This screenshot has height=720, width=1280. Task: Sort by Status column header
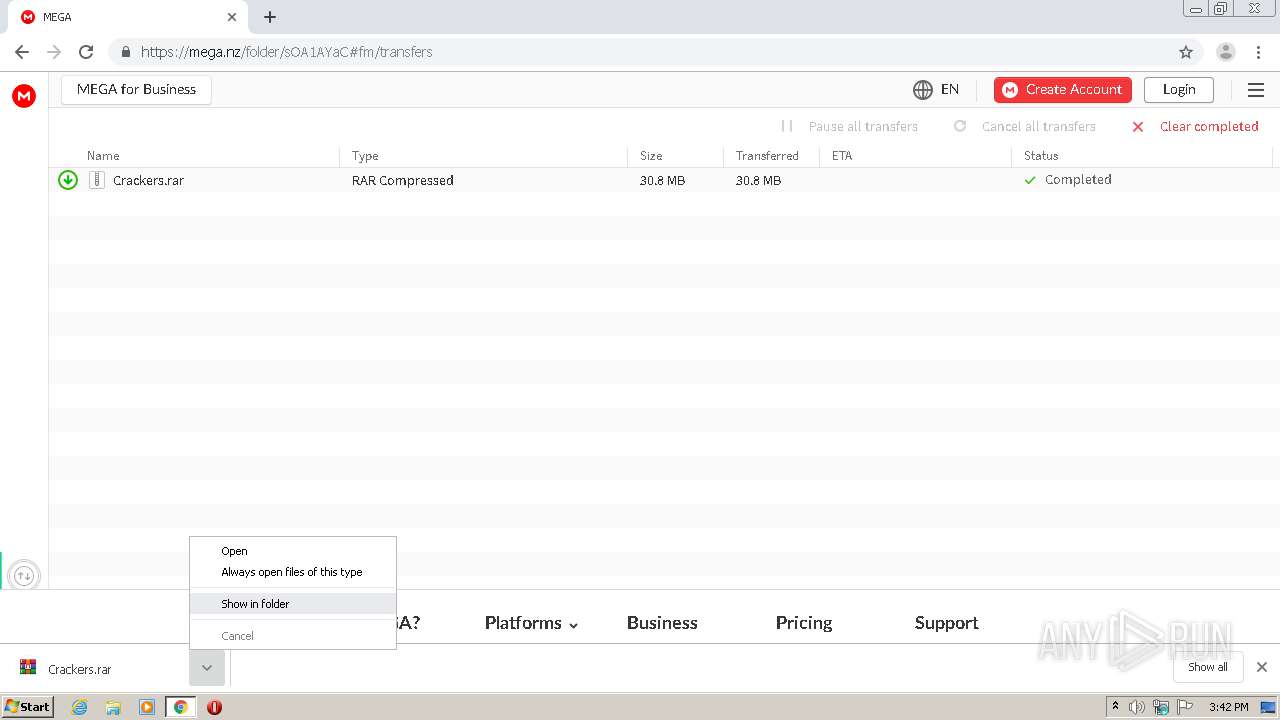tap(1041, 156)
